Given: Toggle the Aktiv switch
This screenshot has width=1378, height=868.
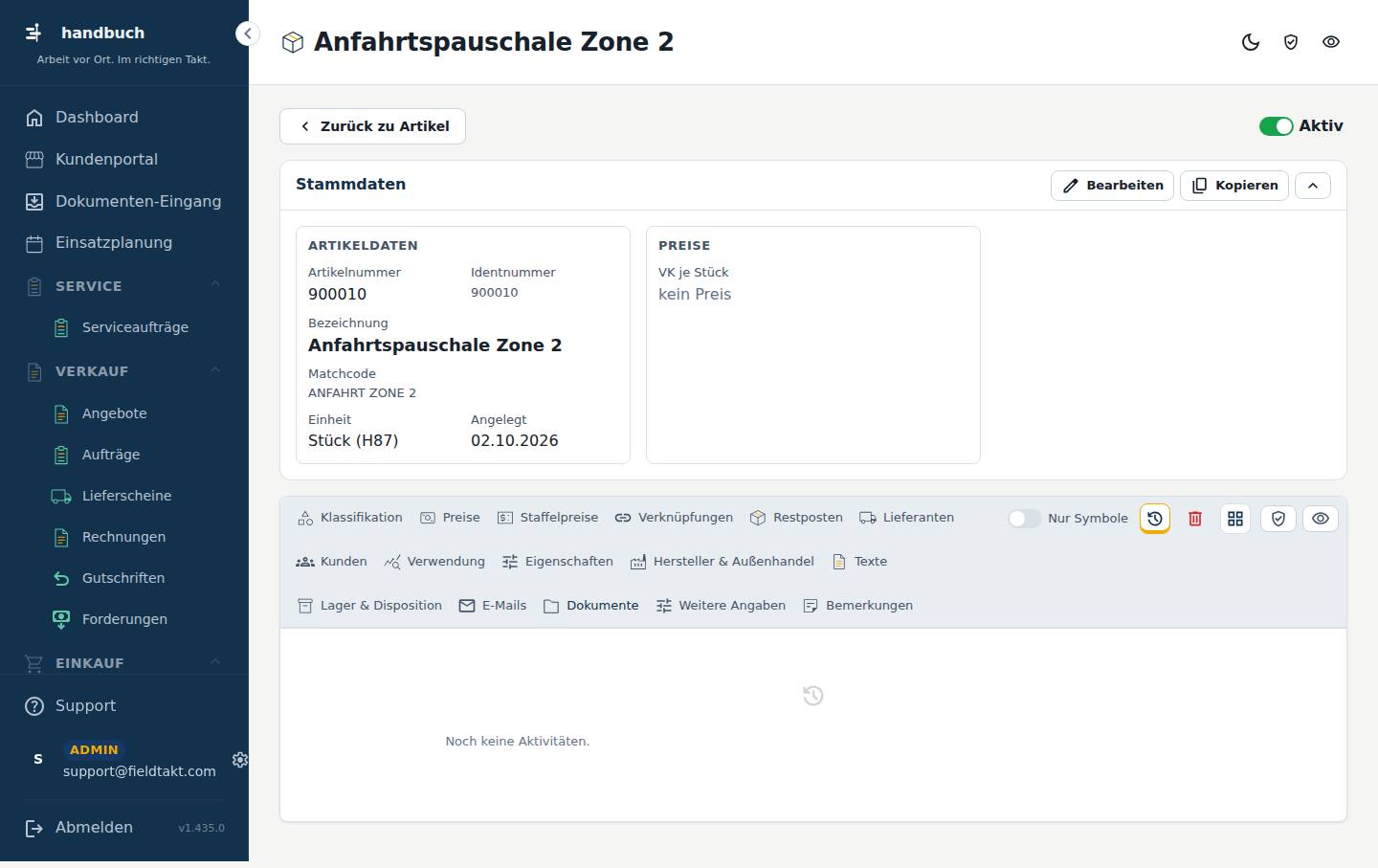Looking at the screenshot, I should pyautogui.click(x=1276, y=126).
